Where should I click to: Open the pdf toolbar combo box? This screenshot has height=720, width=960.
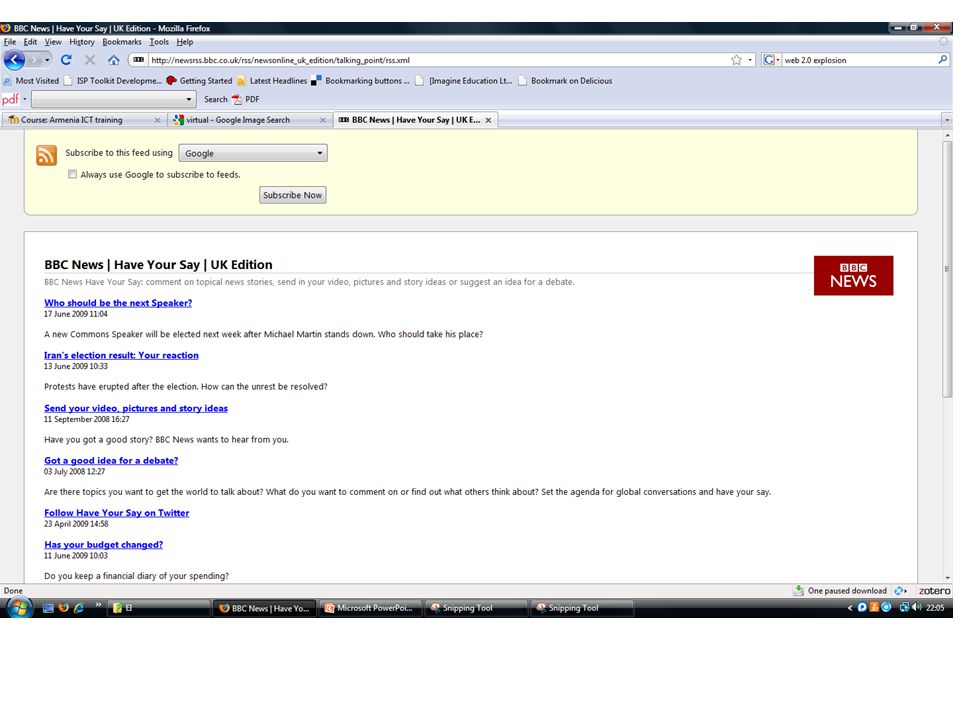113,99
